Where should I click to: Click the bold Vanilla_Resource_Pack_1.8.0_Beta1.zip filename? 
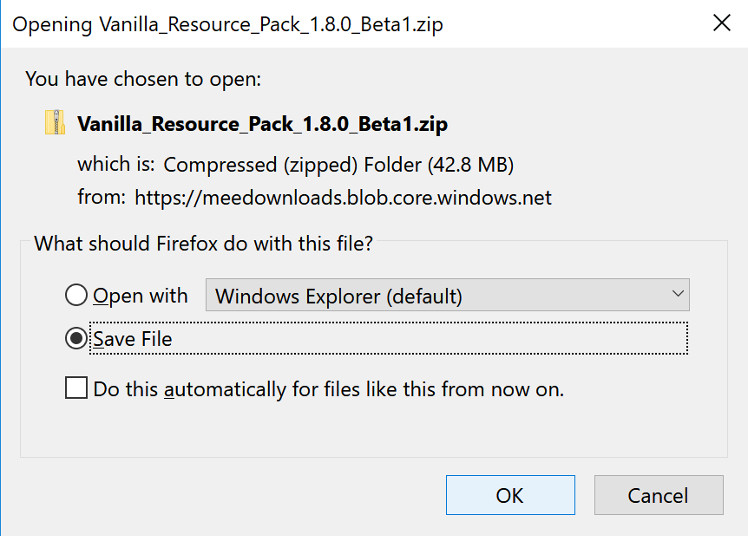[x=262, y=125]
